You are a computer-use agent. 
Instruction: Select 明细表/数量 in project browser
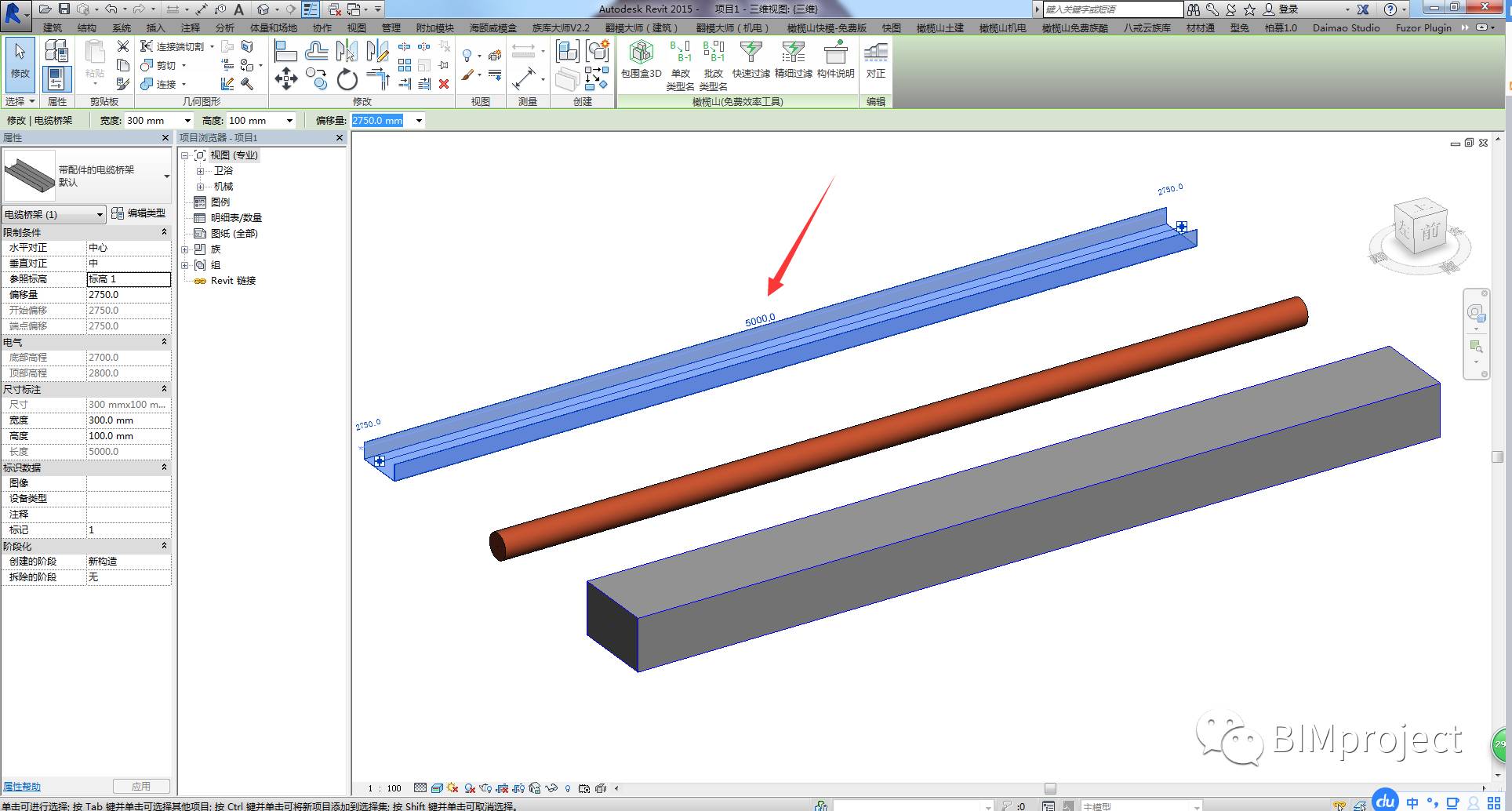pos(236,218)
